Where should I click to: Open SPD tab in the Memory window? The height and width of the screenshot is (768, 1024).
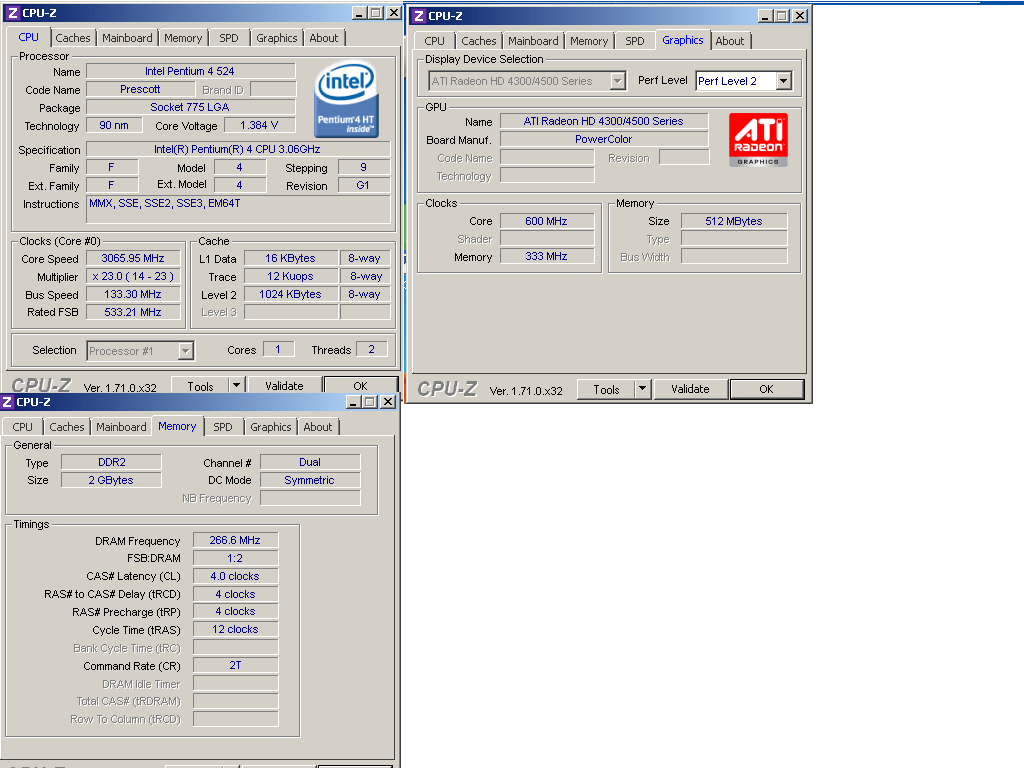pos(223,426)
